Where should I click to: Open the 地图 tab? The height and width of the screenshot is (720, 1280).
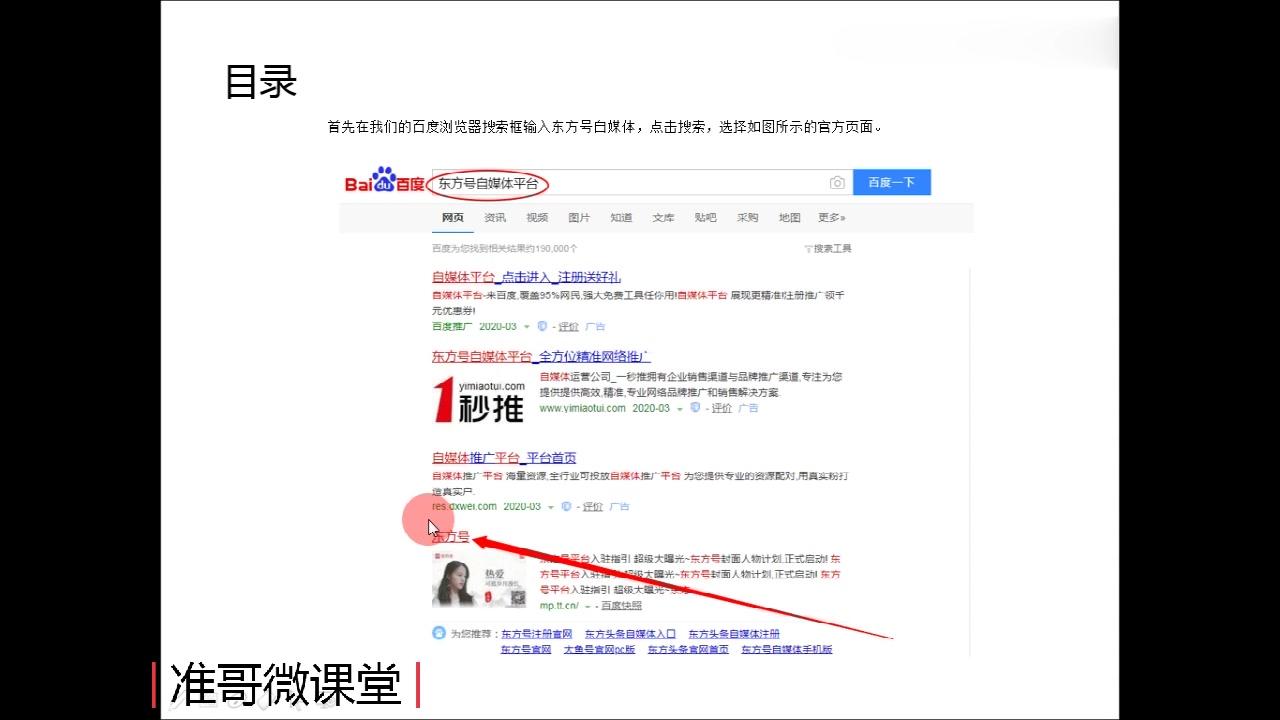click(790, 217)
